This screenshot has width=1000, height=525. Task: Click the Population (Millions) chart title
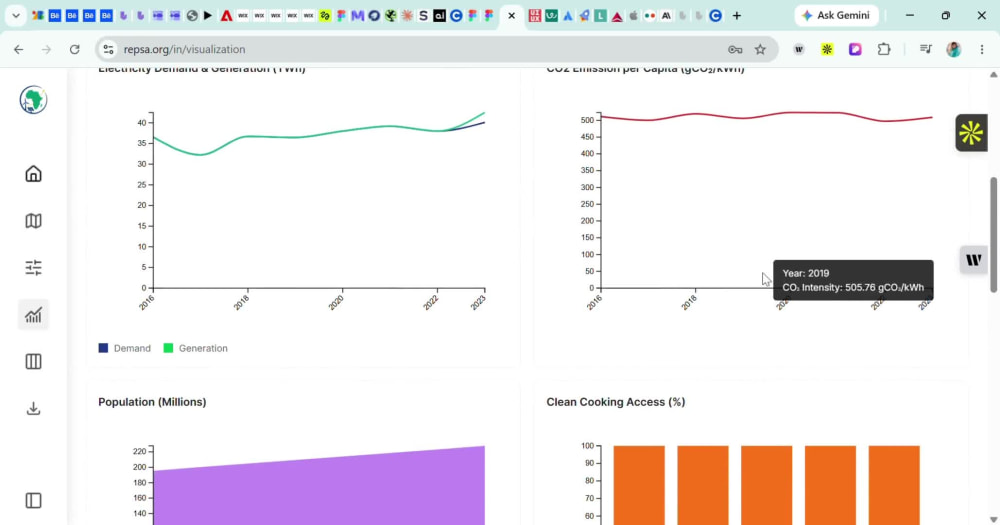pyautogui.click(x=152, y=402)
